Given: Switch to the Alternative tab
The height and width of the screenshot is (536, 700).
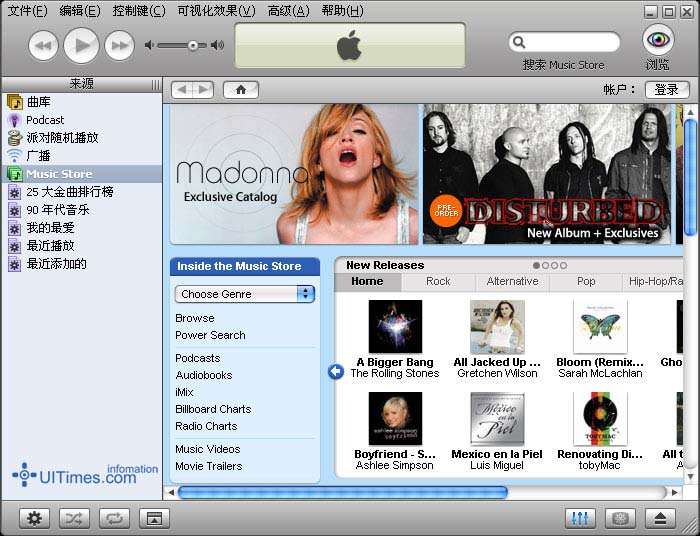Looking at the screenshot, I should (512, 282).
